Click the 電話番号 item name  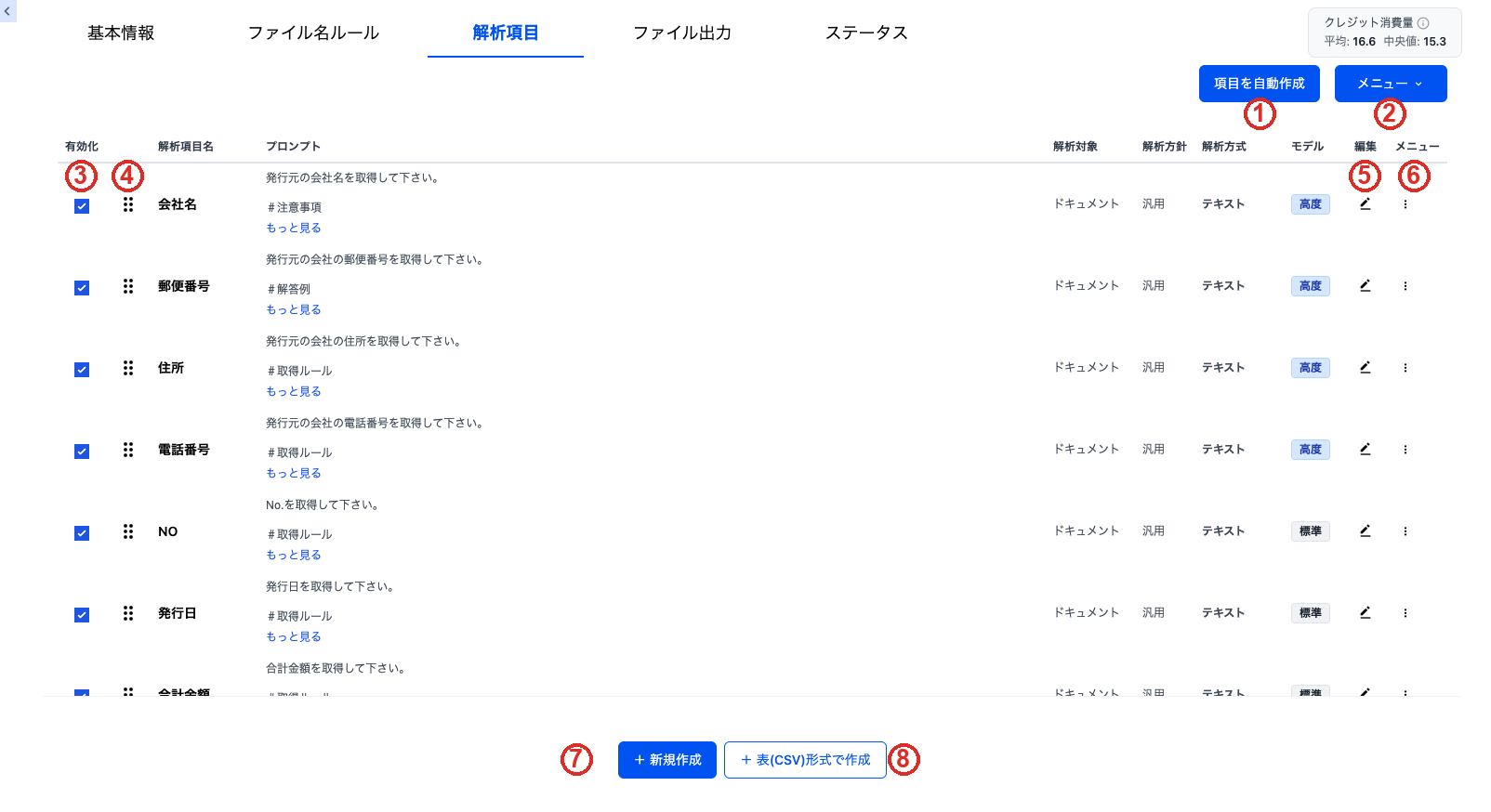[x=184, y=450]
